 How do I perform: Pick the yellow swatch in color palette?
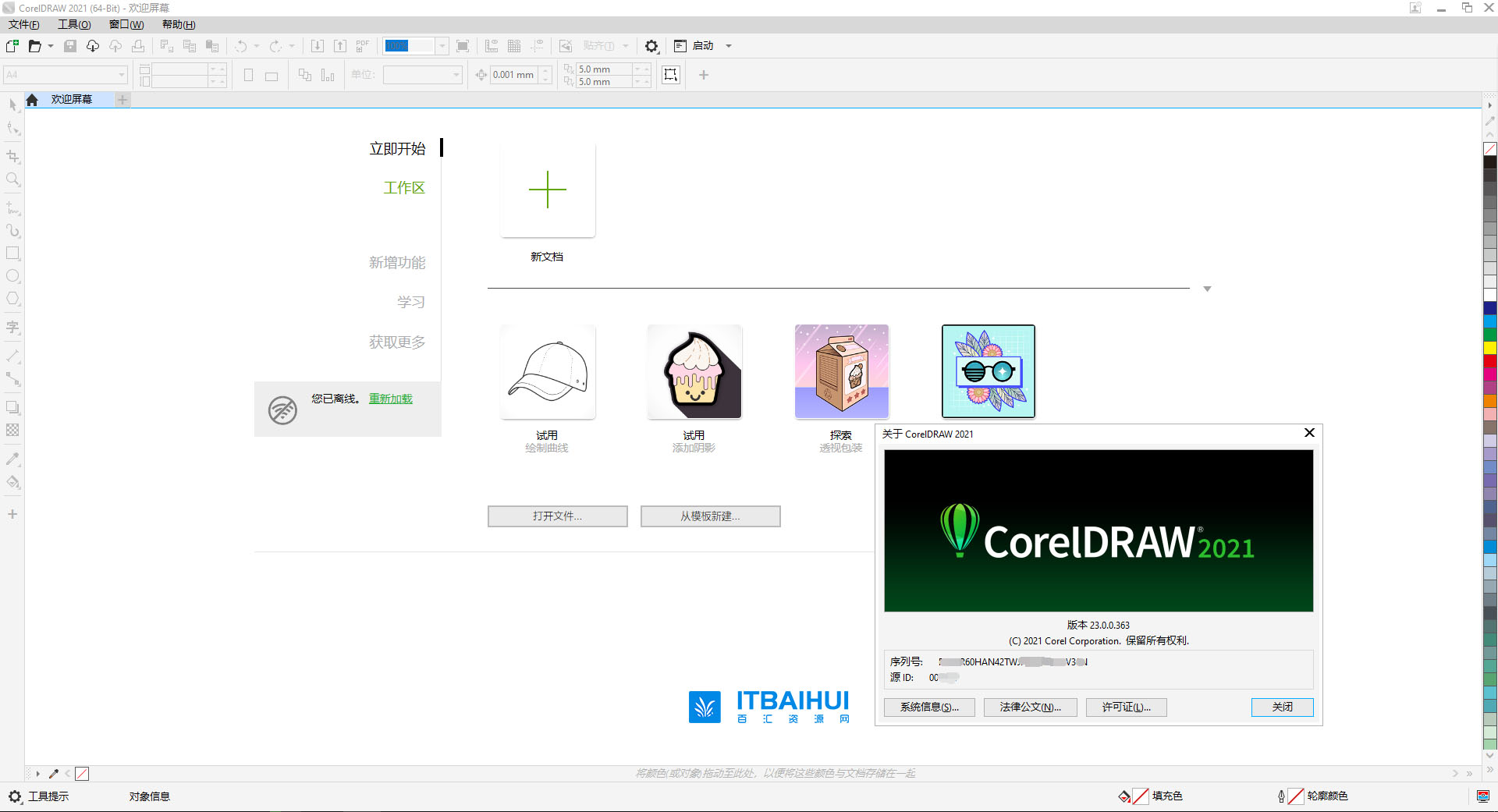(x=1490, y=348)
